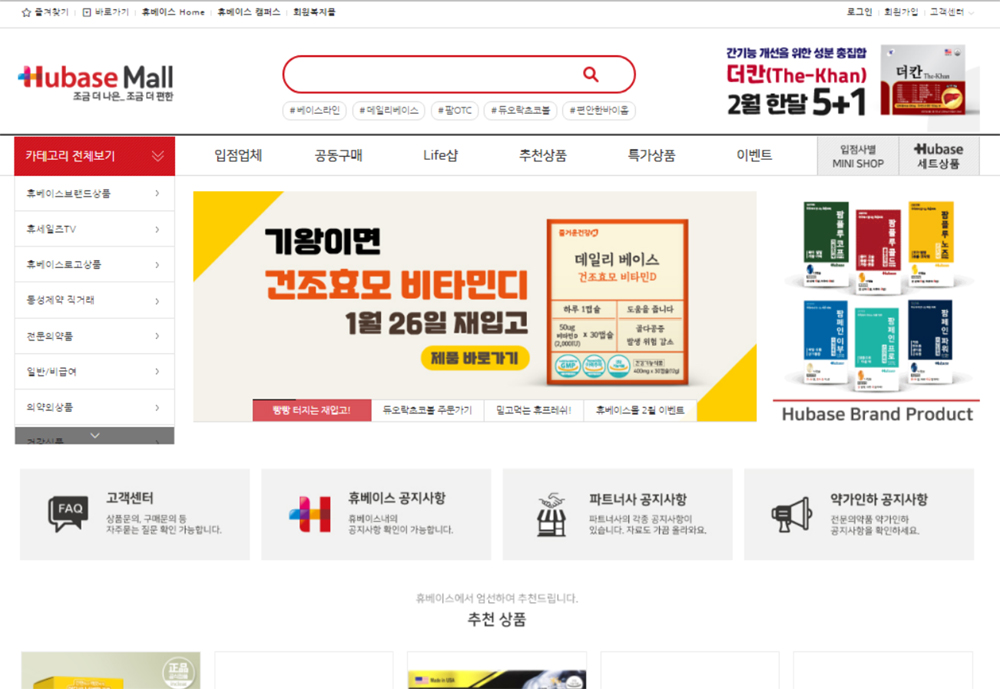Open the 추천상품 menu
This screenshot has width=1000, height=689.
click(543, 156)
